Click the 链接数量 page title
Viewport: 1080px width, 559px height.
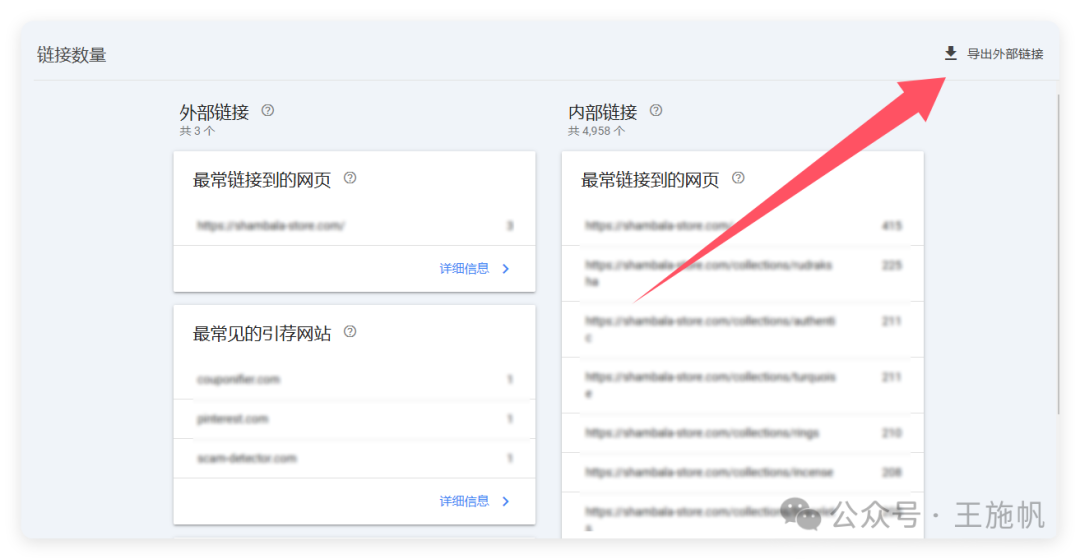(72, 55)
